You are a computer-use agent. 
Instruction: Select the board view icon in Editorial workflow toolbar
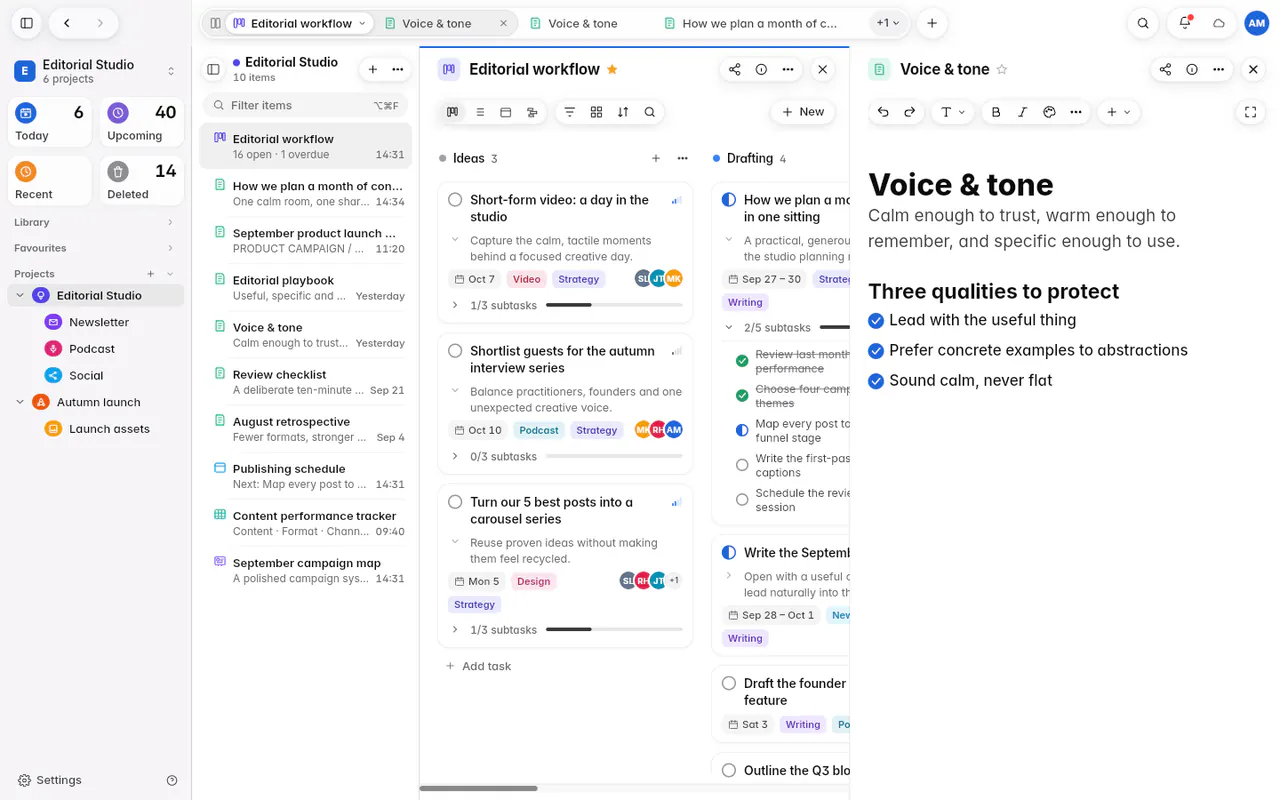coord(453,112)
